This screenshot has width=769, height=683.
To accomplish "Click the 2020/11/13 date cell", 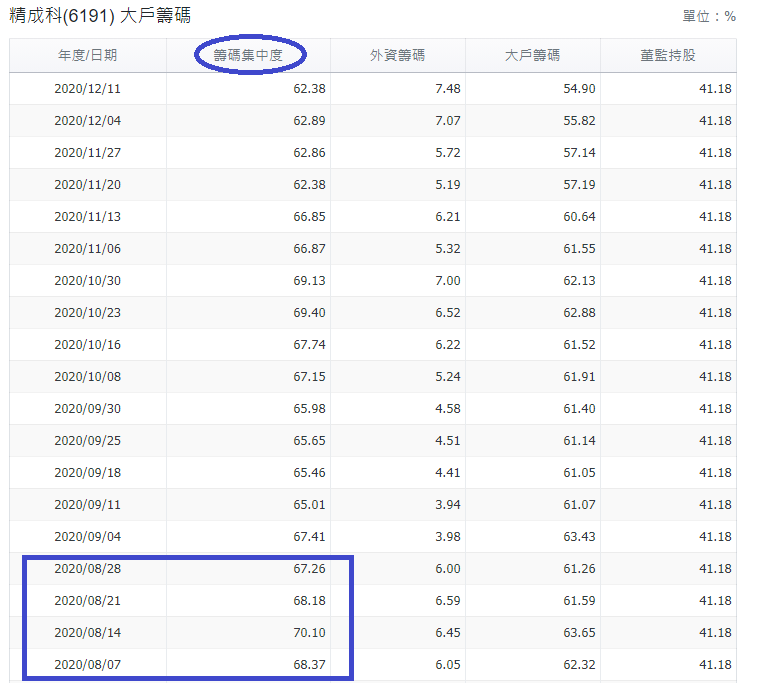I will pos(88,217).
